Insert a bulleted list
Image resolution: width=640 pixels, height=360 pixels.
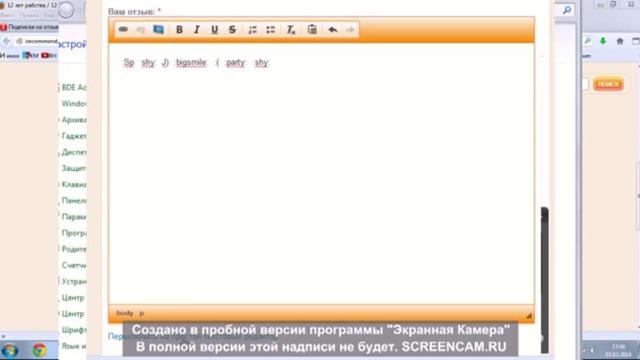point(270,29)
